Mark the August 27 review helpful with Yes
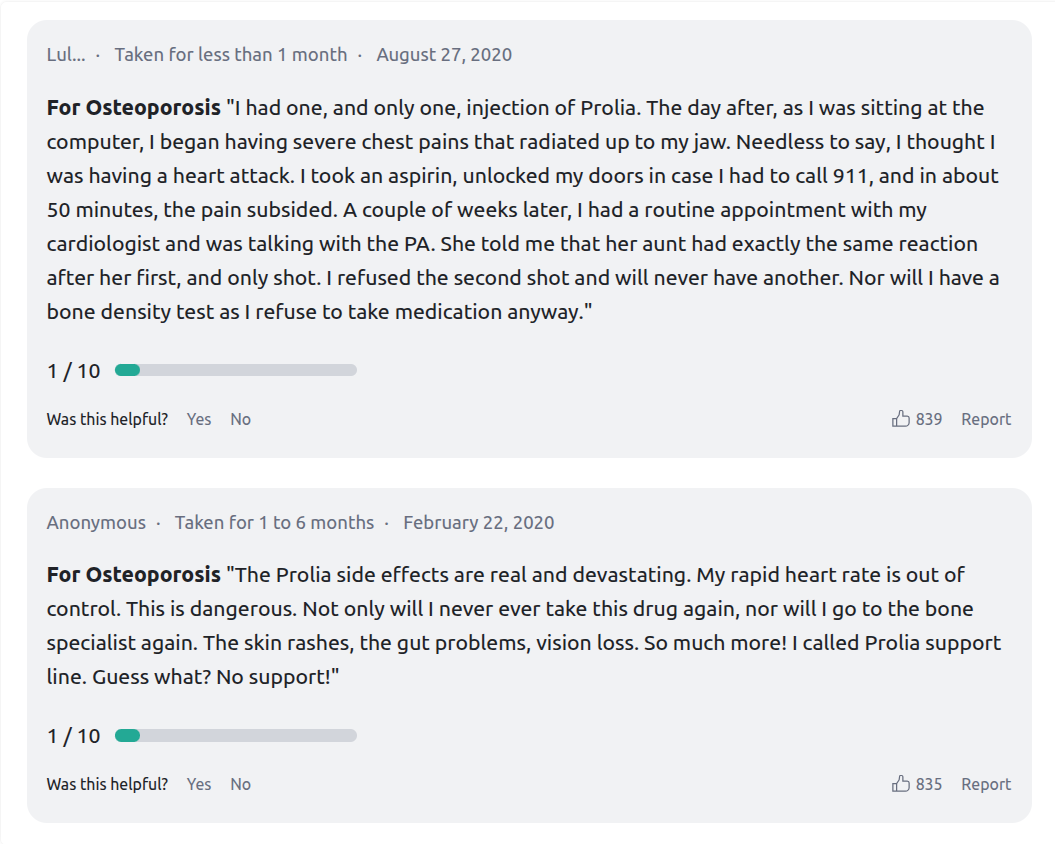 [198, 419]
